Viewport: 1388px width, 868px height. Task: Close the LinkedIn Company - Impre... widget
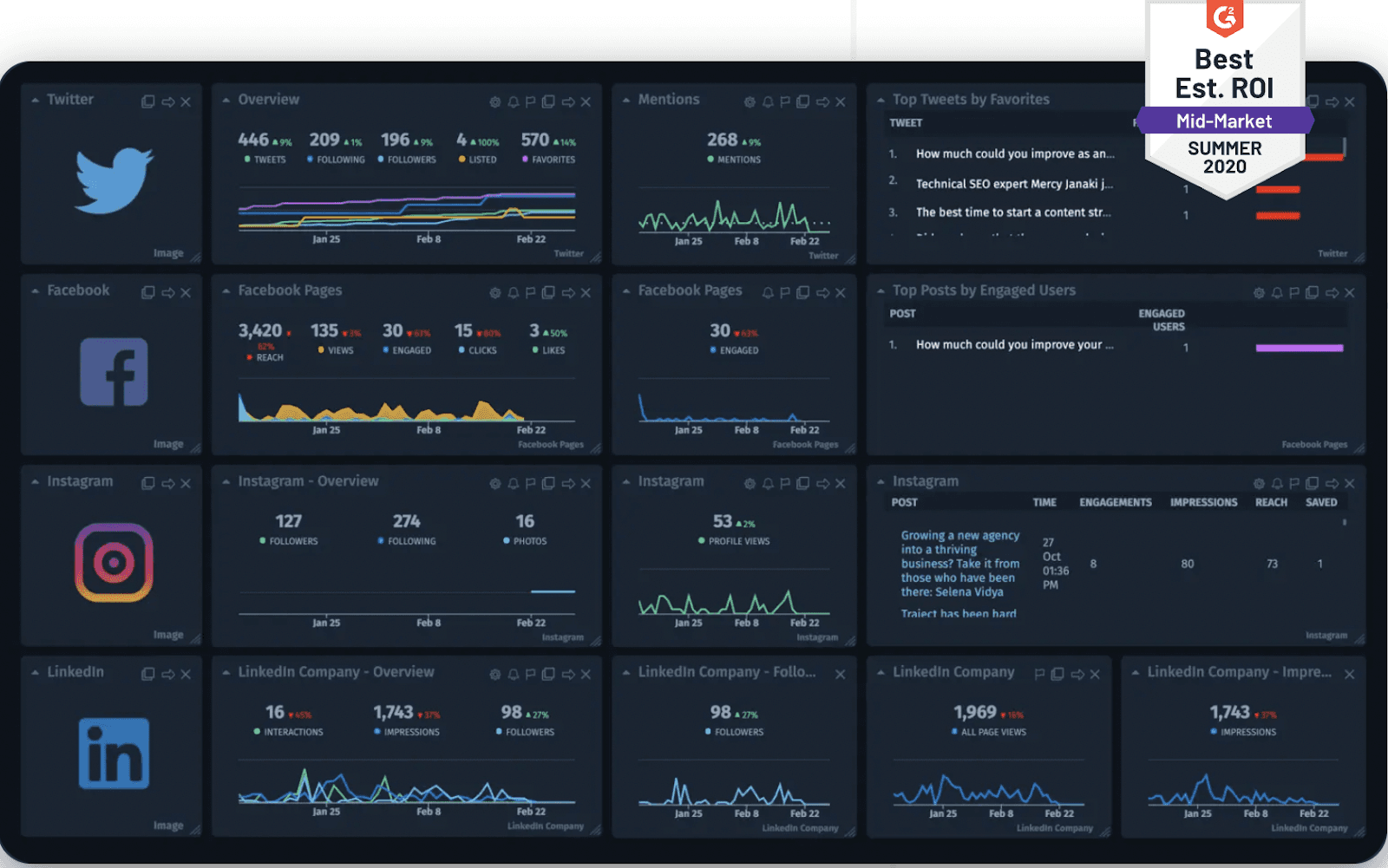click(1350, 675)
